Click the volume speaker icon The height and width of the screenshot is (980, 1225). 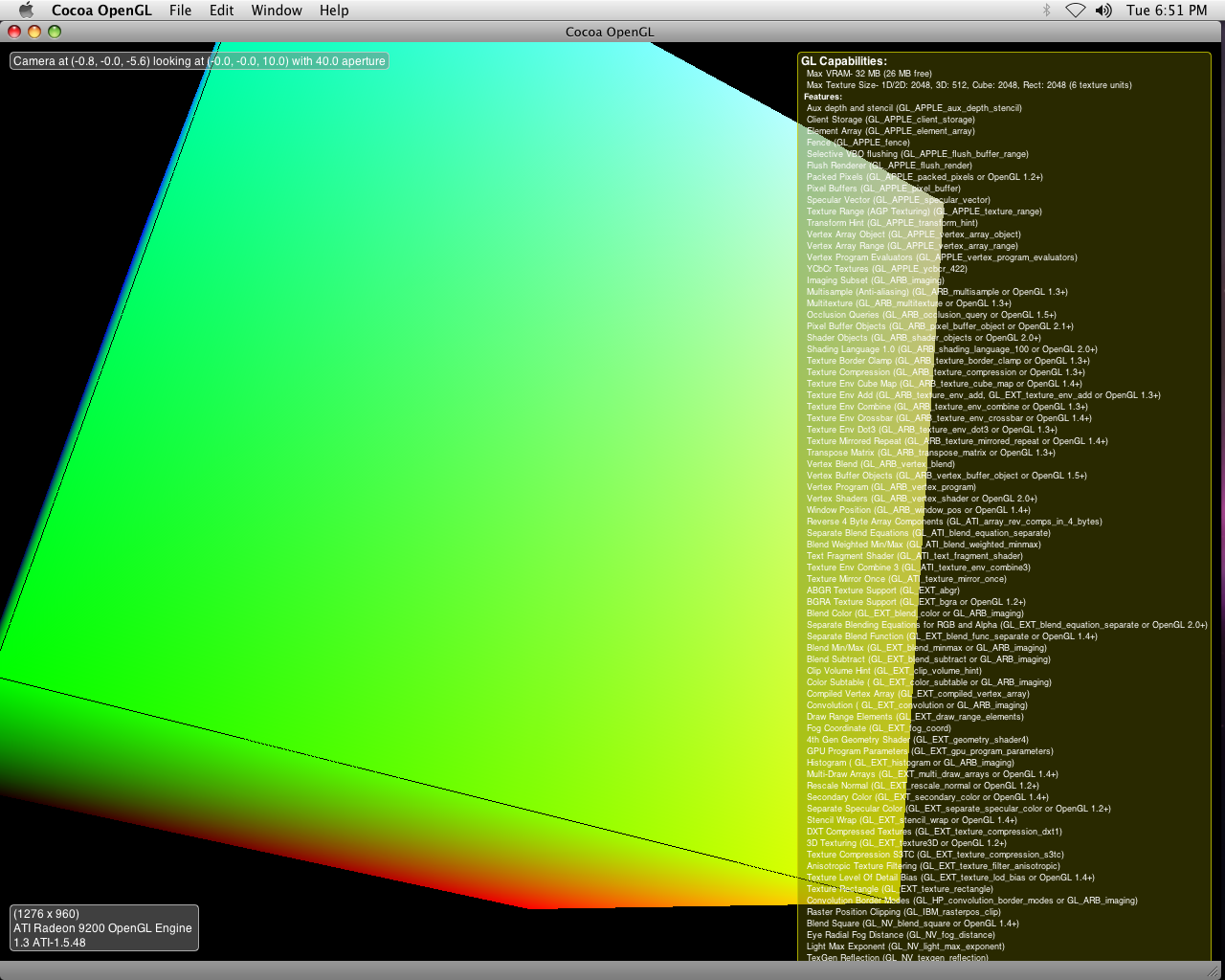1103,11
